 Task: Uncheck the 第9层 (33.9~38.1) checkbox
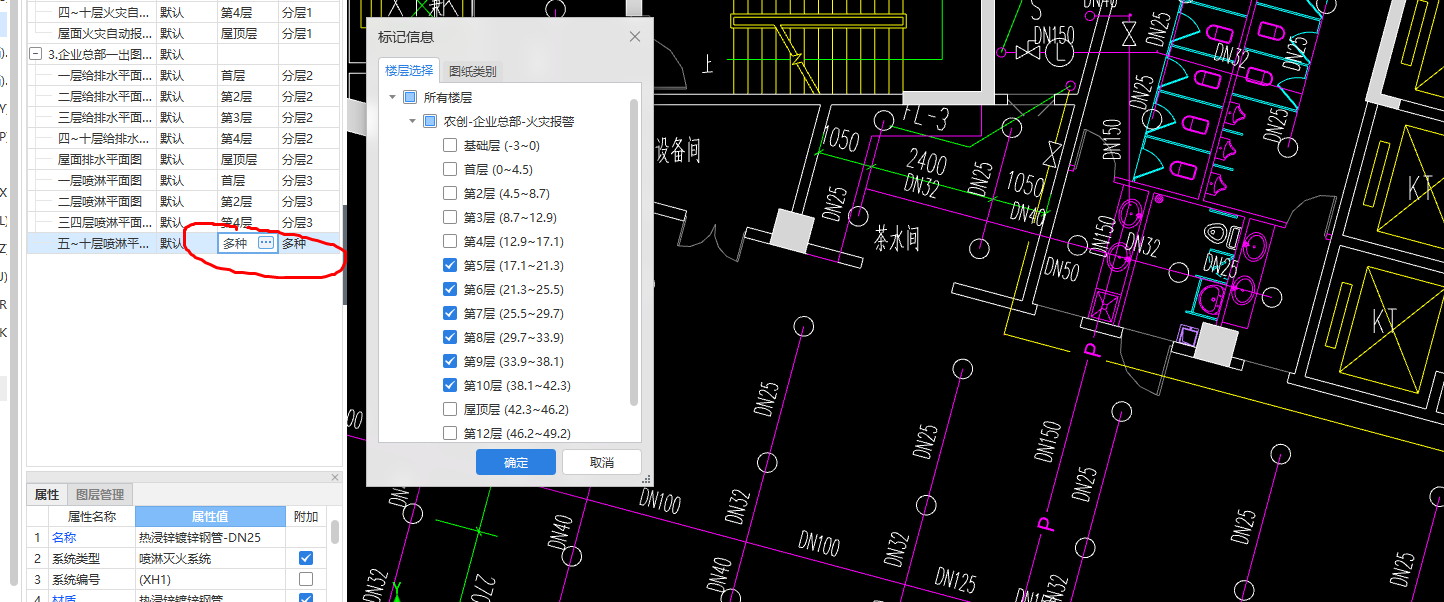tap(450, 362)
